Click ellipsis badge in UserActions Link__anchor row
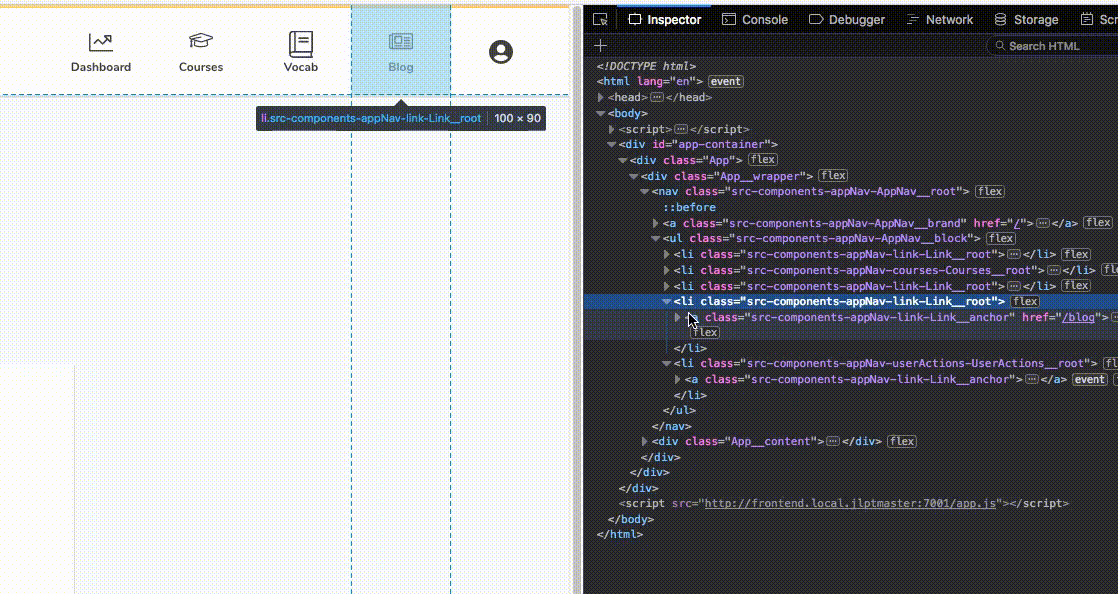This screenshot has height=594, width=1118. point(1031,379)
